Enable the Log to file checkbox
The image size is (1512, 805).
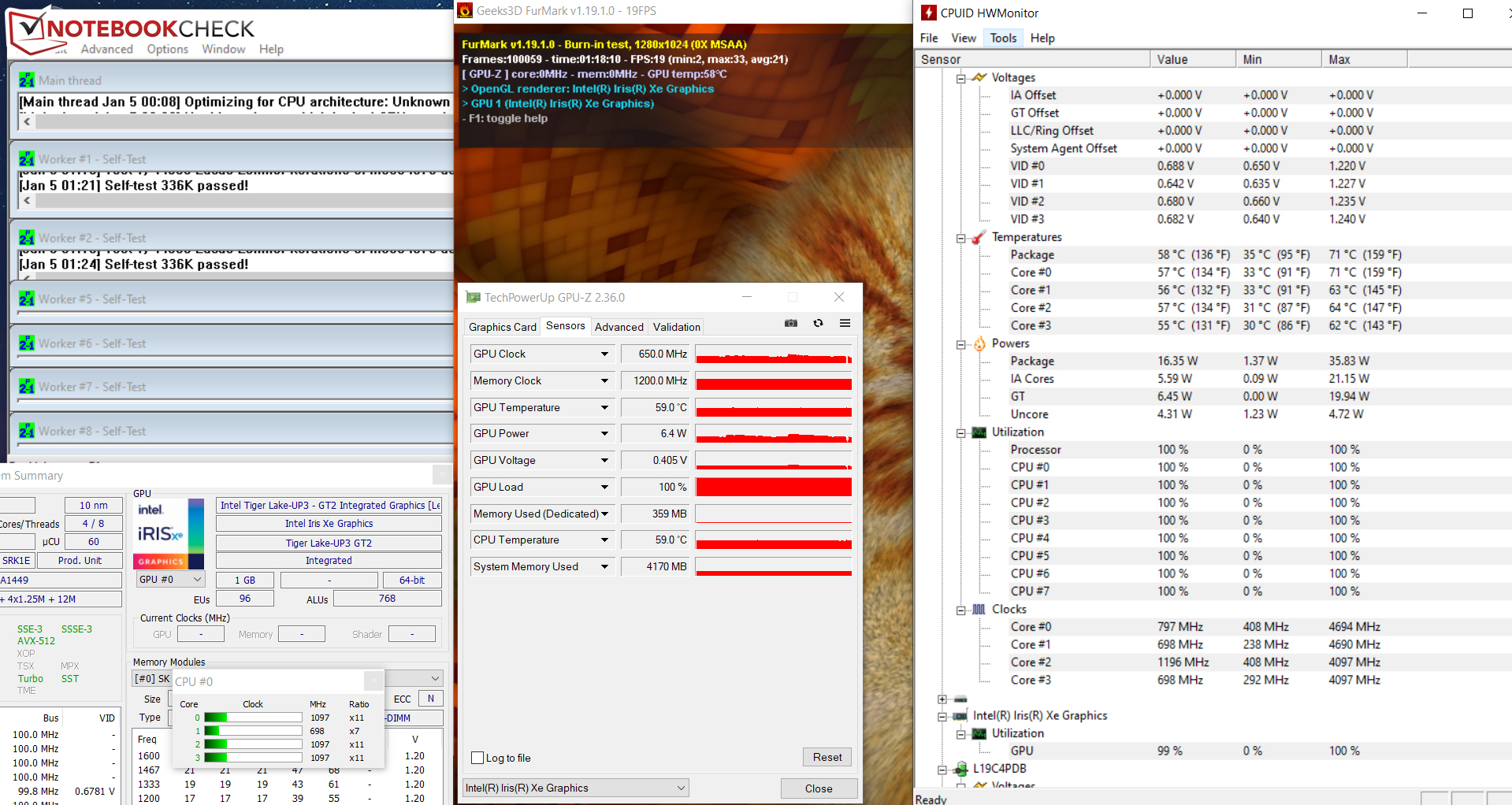point(477,758)
